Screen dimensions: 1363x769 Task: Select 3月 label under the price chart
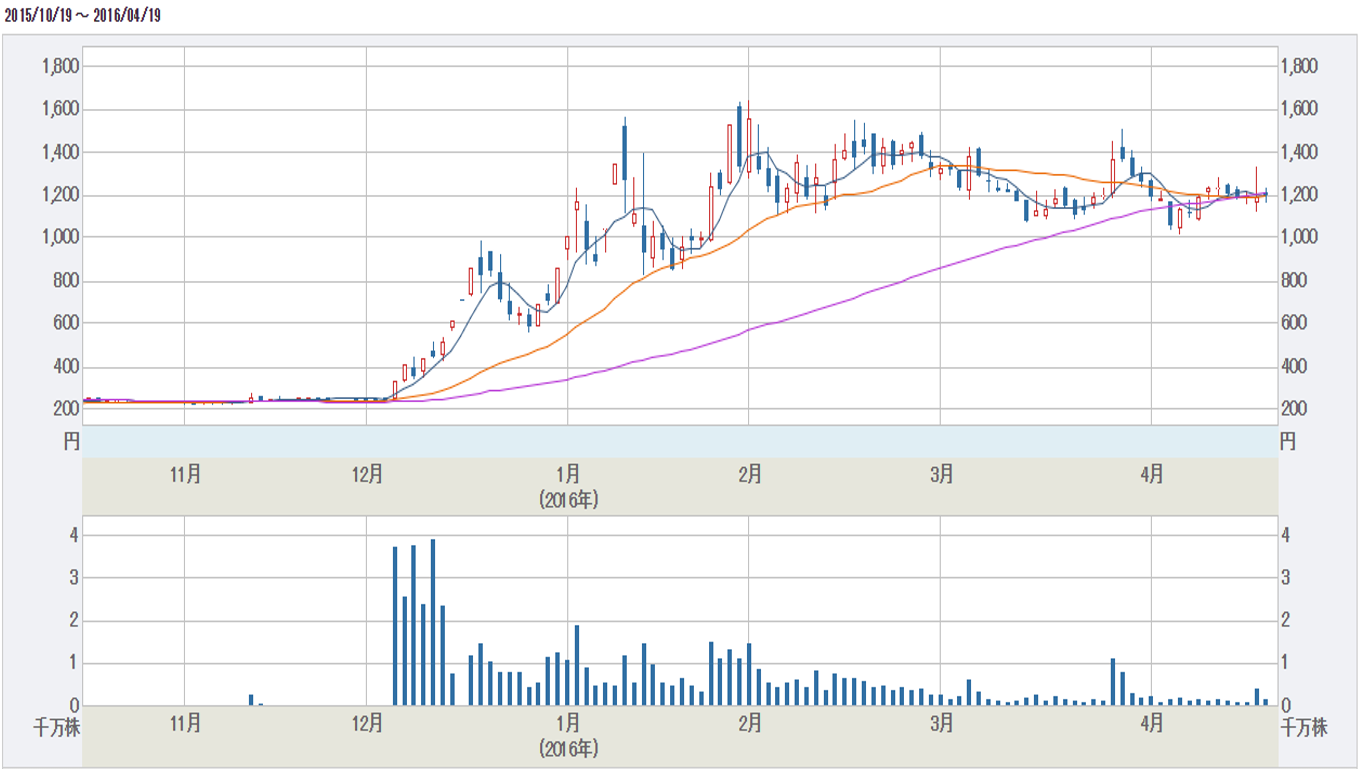point(941,475)
